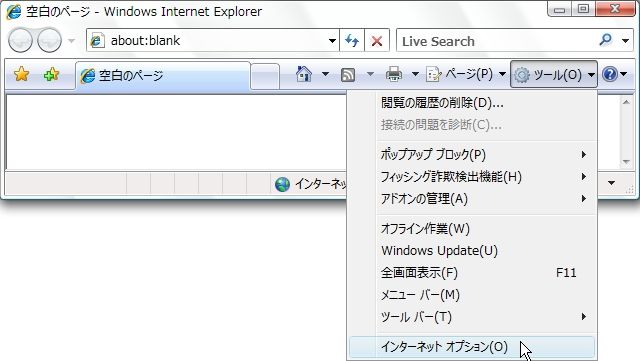Click the Print icon
The height and width of the screenshot is (361, 640).
pos(393,74)
